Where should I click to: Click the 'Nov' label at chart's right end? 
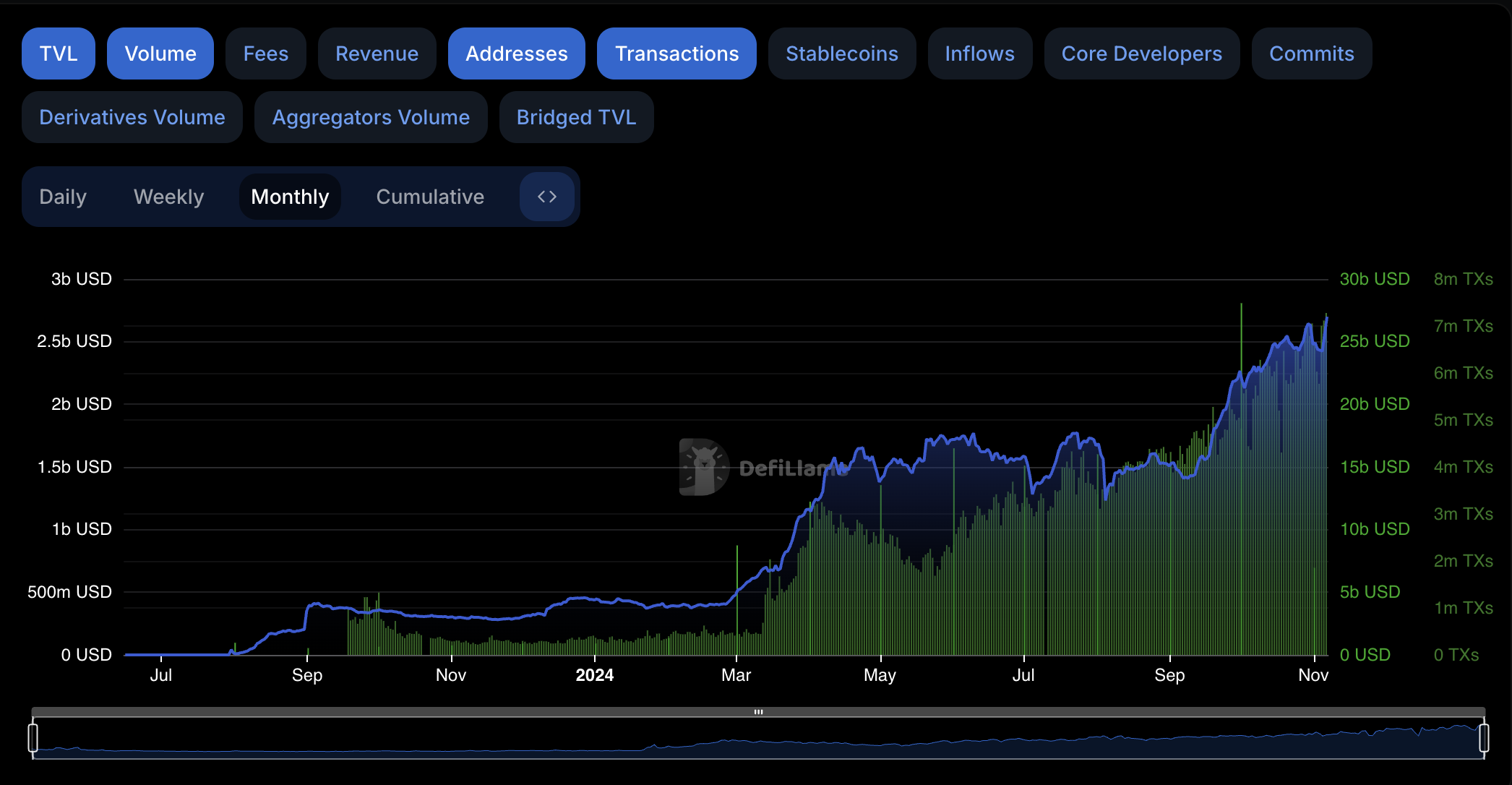coord(1313,675)
